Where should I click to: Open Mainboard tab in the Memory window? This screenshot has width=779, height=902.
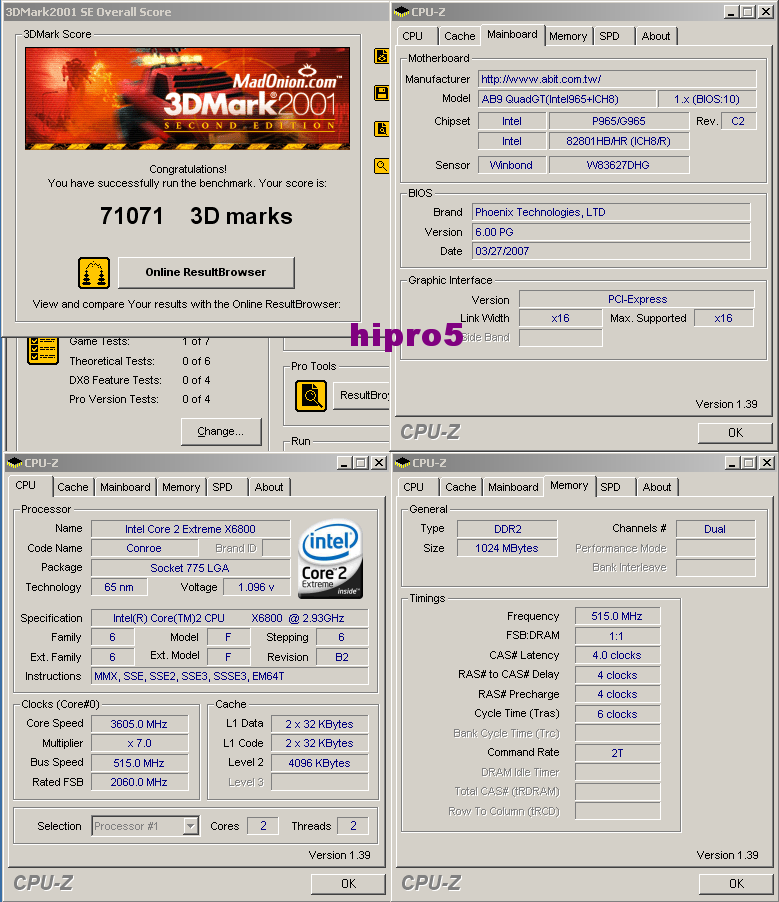click(513, 487)
